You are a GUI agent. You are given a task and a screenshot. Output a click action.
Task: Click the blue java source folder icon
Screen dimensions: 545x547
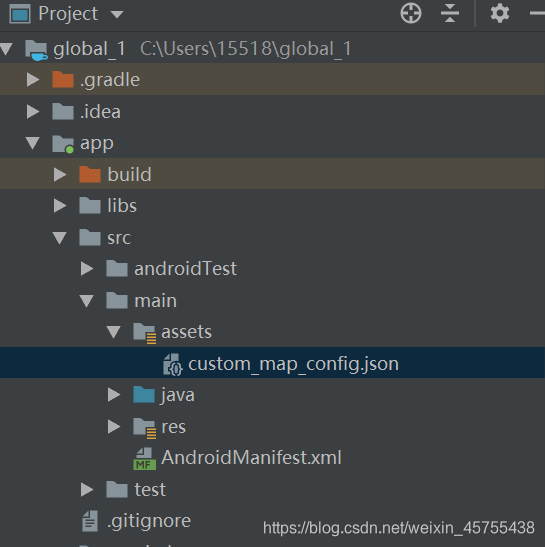144,395
